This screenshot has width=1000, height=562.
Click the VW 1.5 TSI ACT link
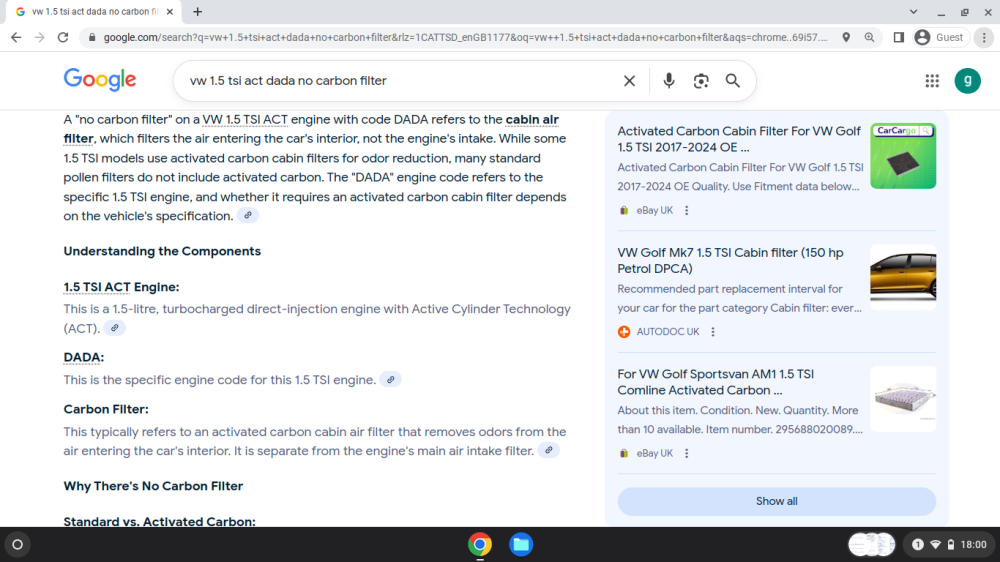245,119
